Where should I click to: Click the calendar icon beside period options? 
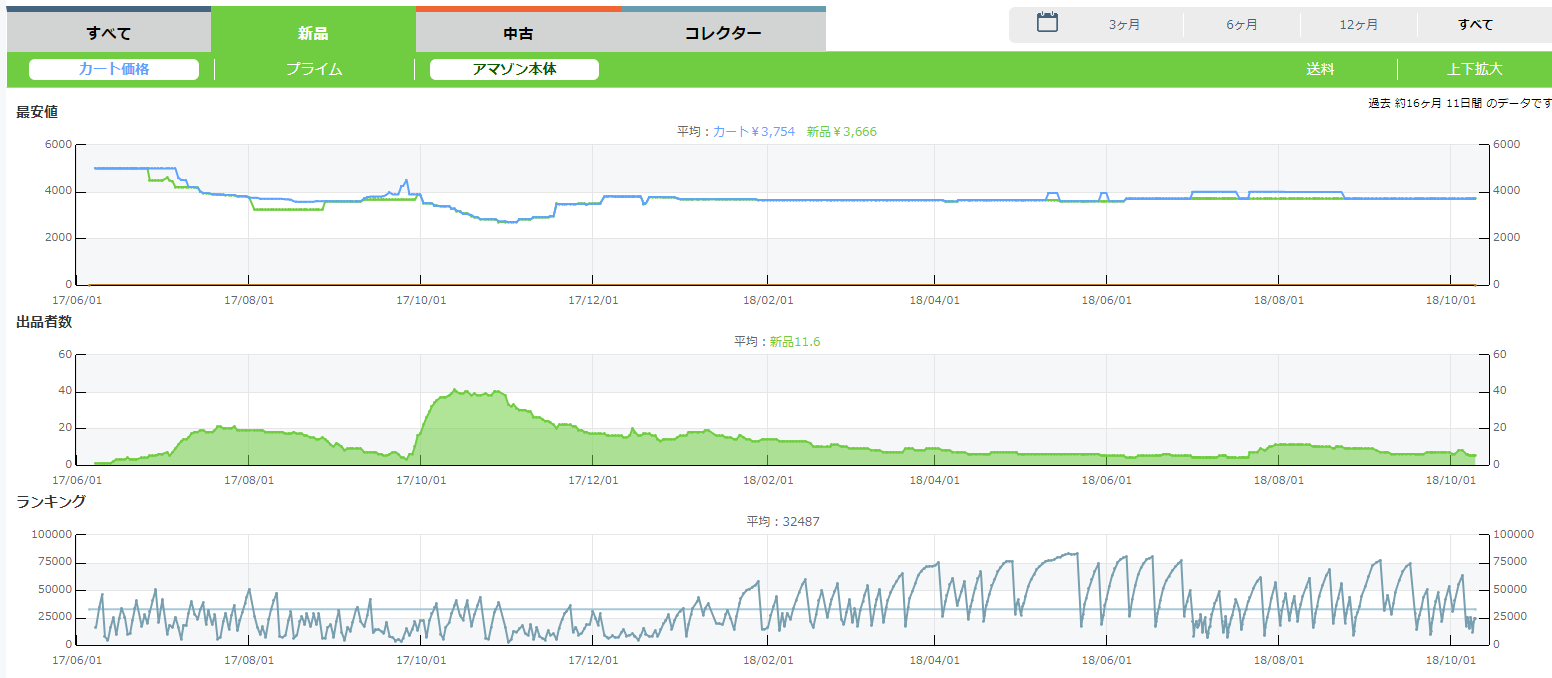[x=1047, y=23]
